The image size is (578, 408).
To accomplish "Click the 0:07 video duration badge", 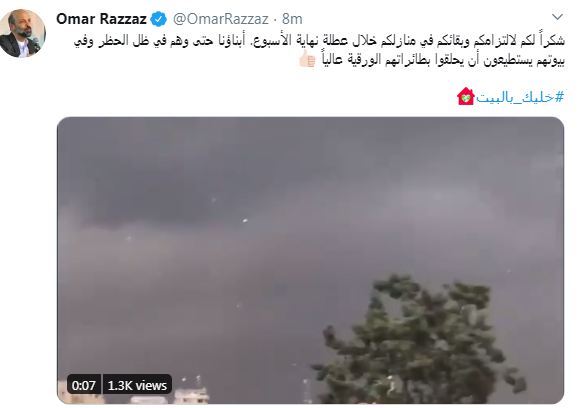I will 84,386.
